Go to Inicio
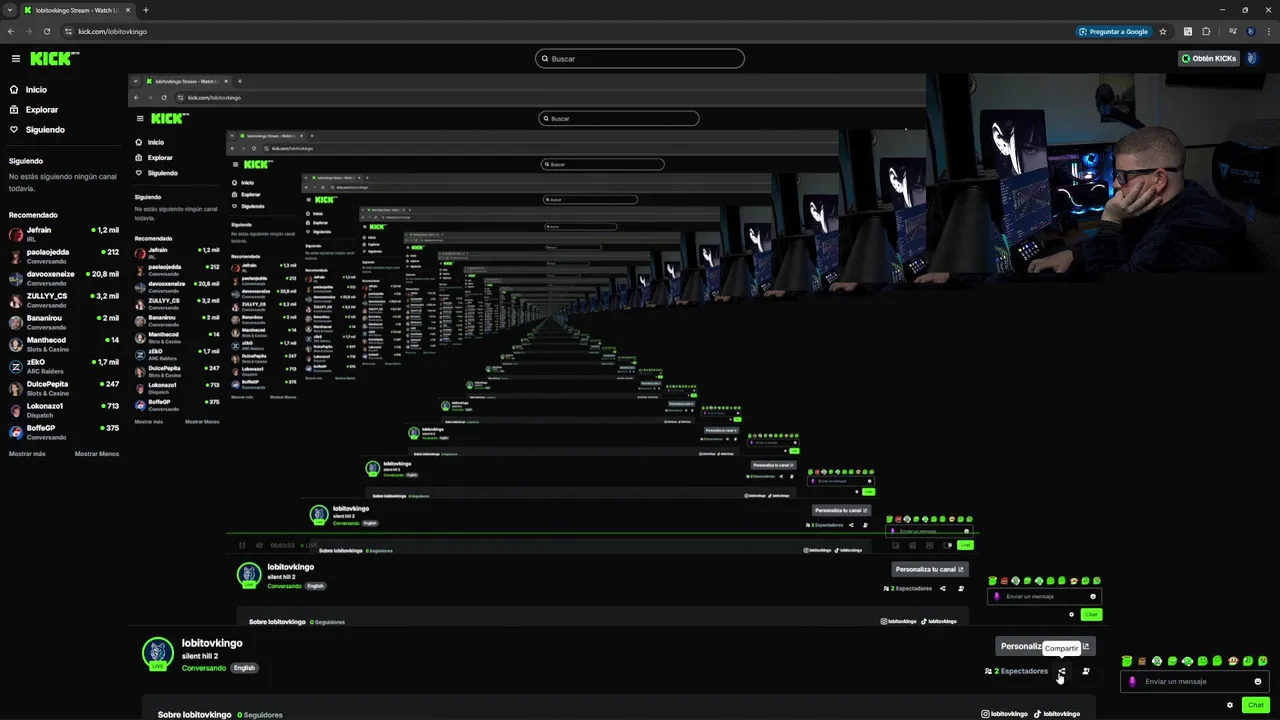 37,90
